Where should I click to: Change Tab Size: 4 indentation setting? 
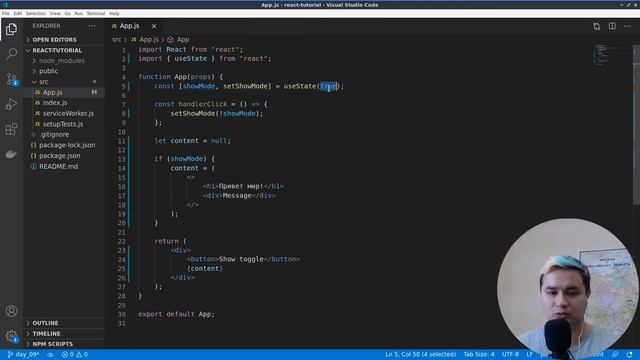(479, 354)
